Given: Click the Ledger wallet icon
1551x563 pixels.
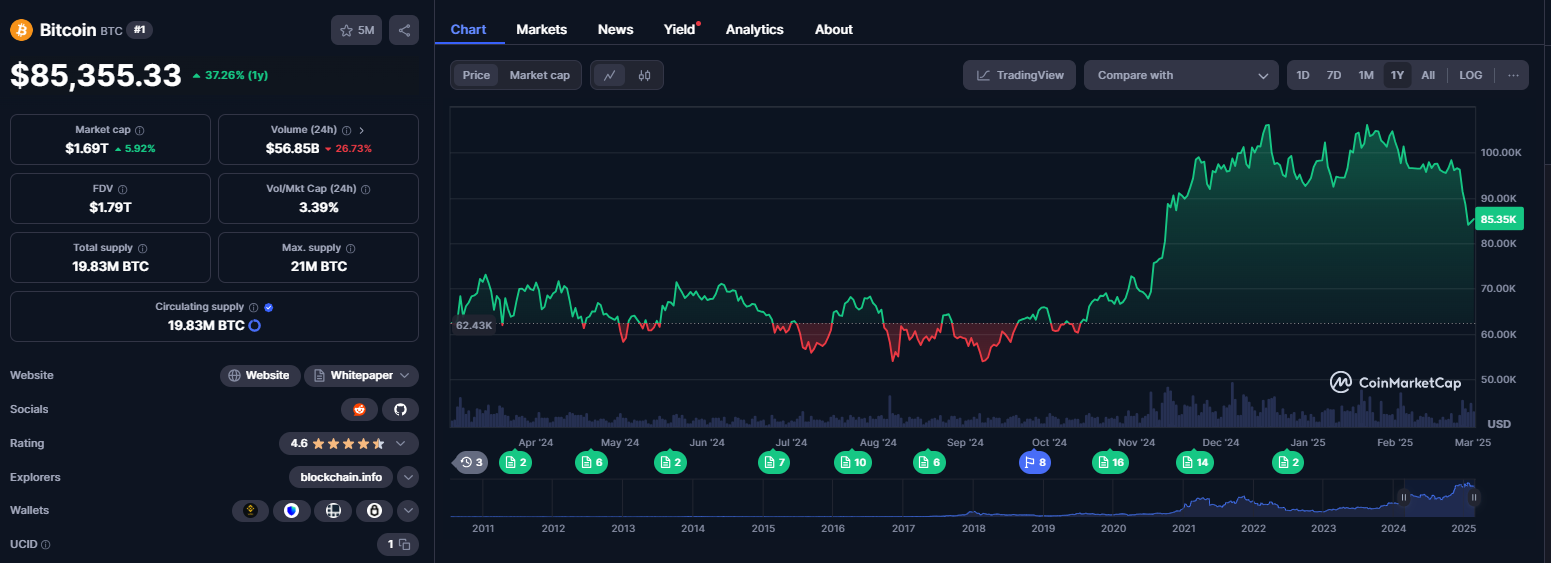Looking at the screenshot, I should point(333,511).
